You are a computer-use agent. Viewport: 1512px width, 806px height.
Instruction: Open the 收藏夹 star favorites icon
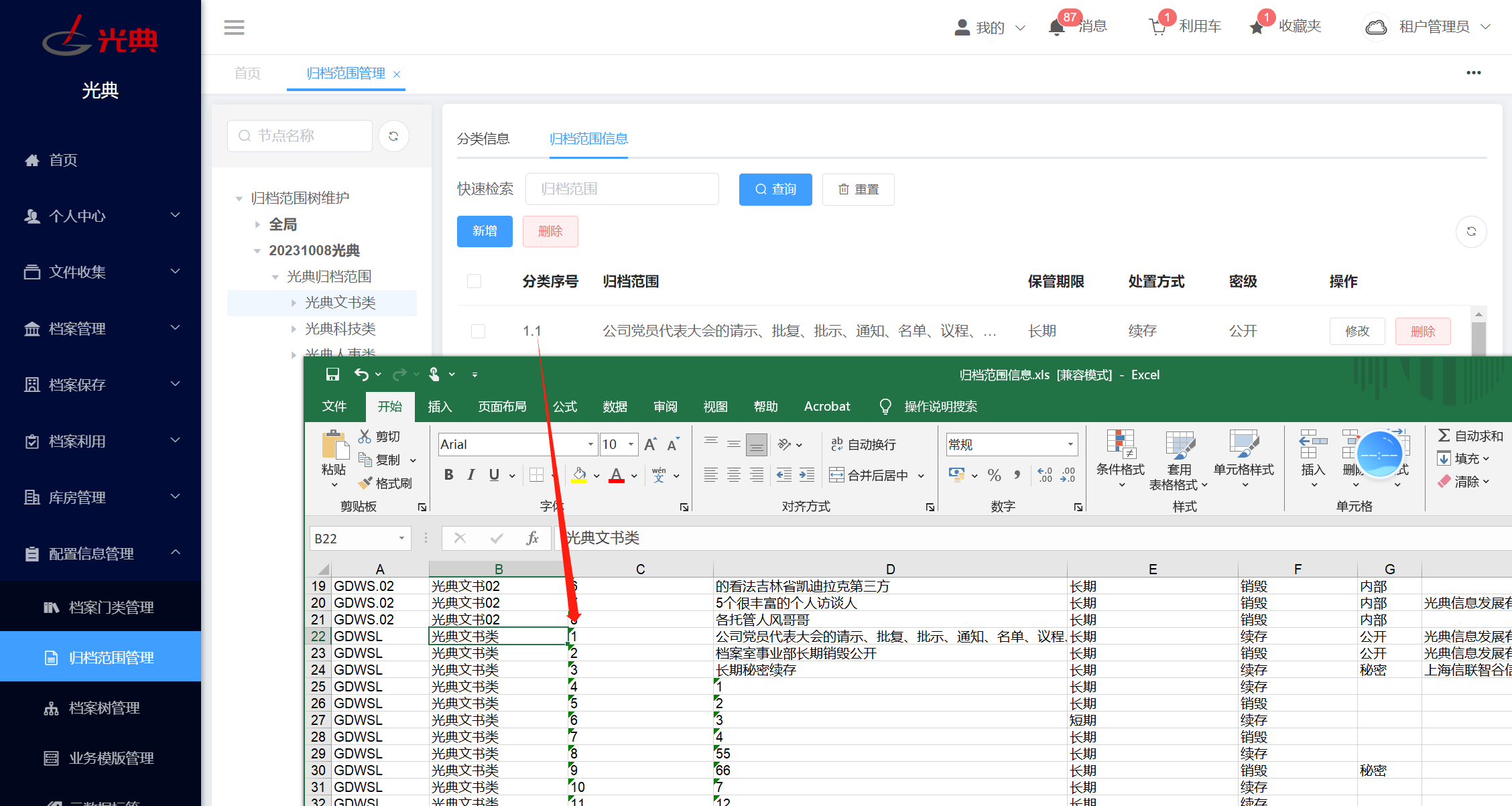click(x=1257, y=27)
